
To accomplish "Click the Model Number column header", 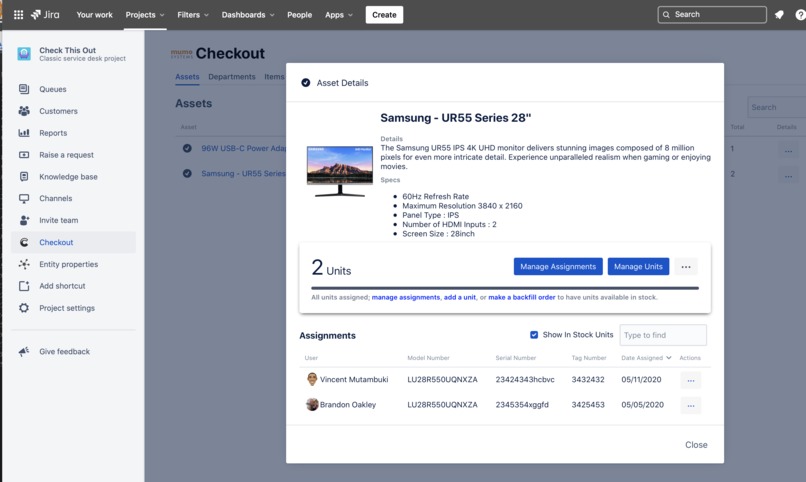I will pos(428,358).
